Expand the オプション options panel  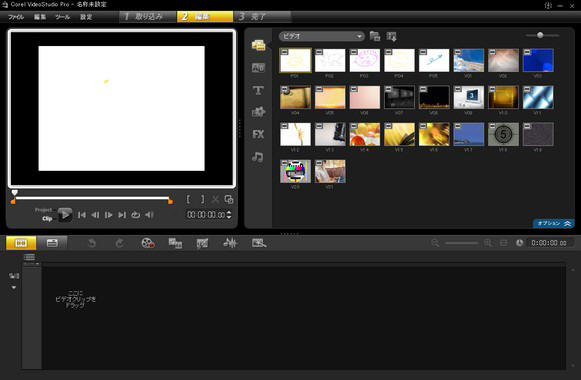click(x=554, y=223)
